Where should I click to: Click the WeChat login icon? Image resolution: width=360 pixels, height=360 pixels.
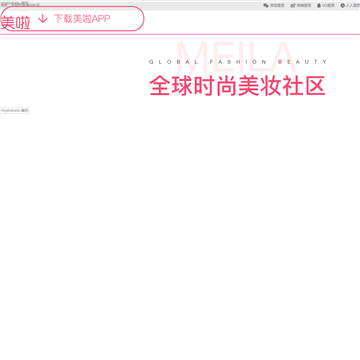click(x=266, y=5)
